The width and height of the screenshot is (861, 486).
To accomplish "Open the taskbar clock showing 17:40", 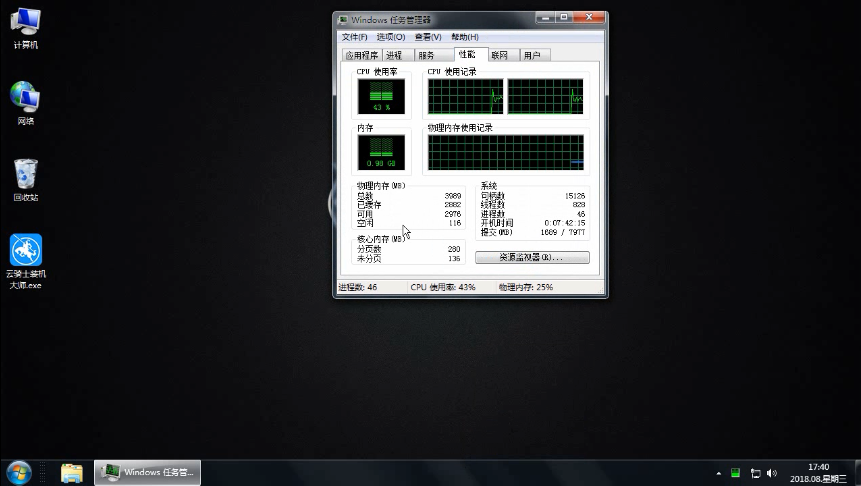I will point(818,473).
